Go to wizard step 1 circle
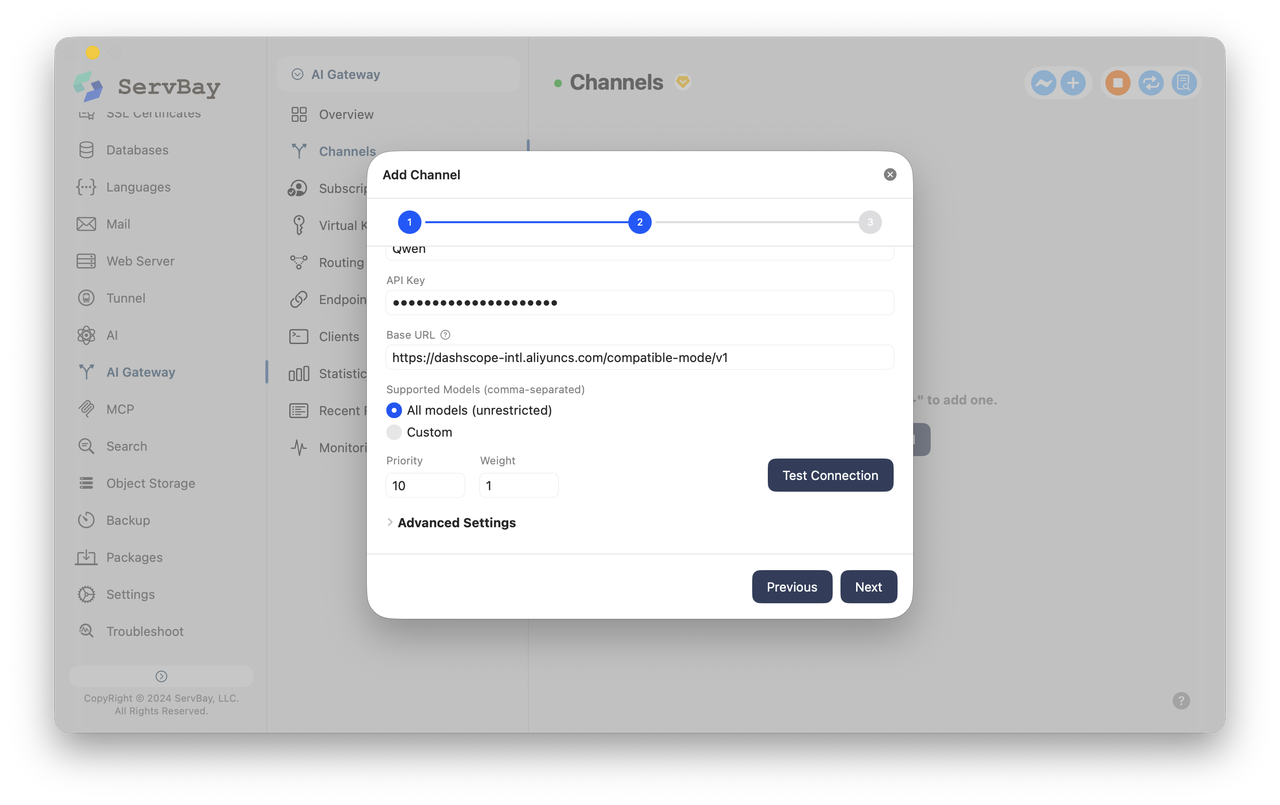 [409, 222]
